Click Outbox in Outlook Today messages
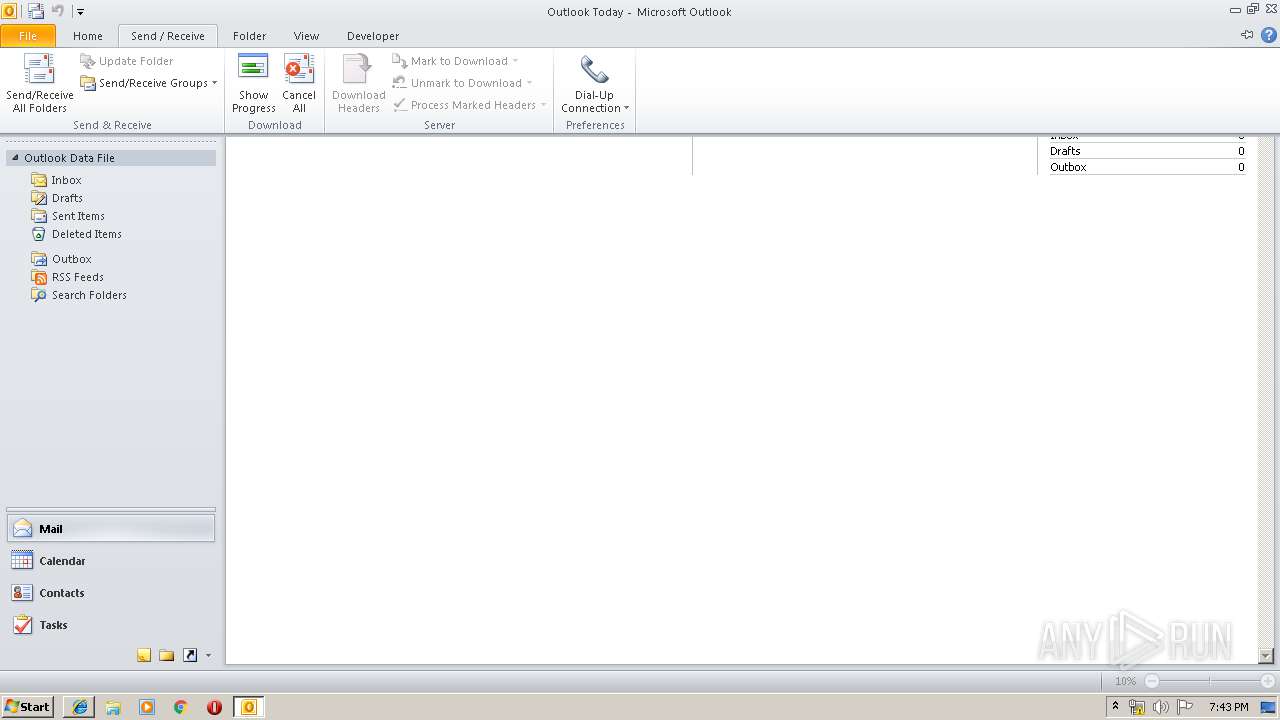Image resolution: width=1280 pixels, height=720 pixels. [x=1068, y=167]
